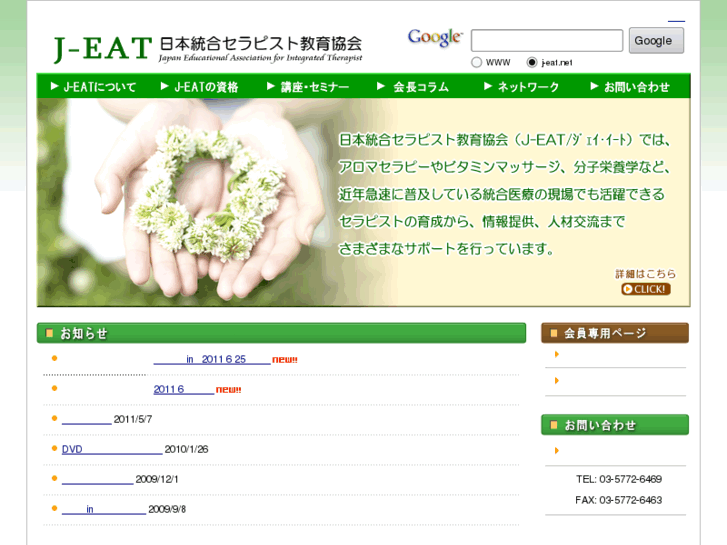The image size is (727, 545).
Task: Open the J-EATについて menu item
Action: click(93, 87)
